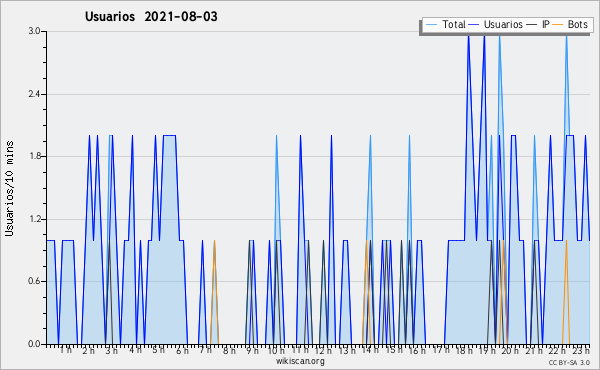Click the 'Usuarios/10 mins' y-axis label

coord(9,189)
